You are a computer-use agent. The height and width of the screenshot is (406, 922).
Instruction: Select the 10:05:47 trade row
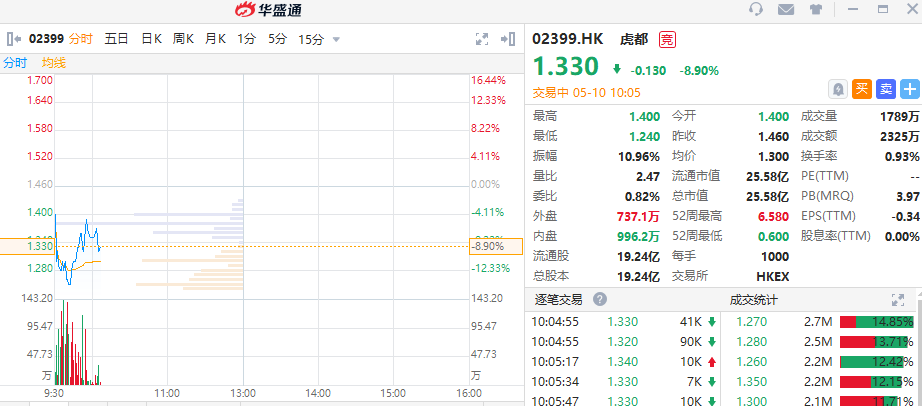(623, 400)
